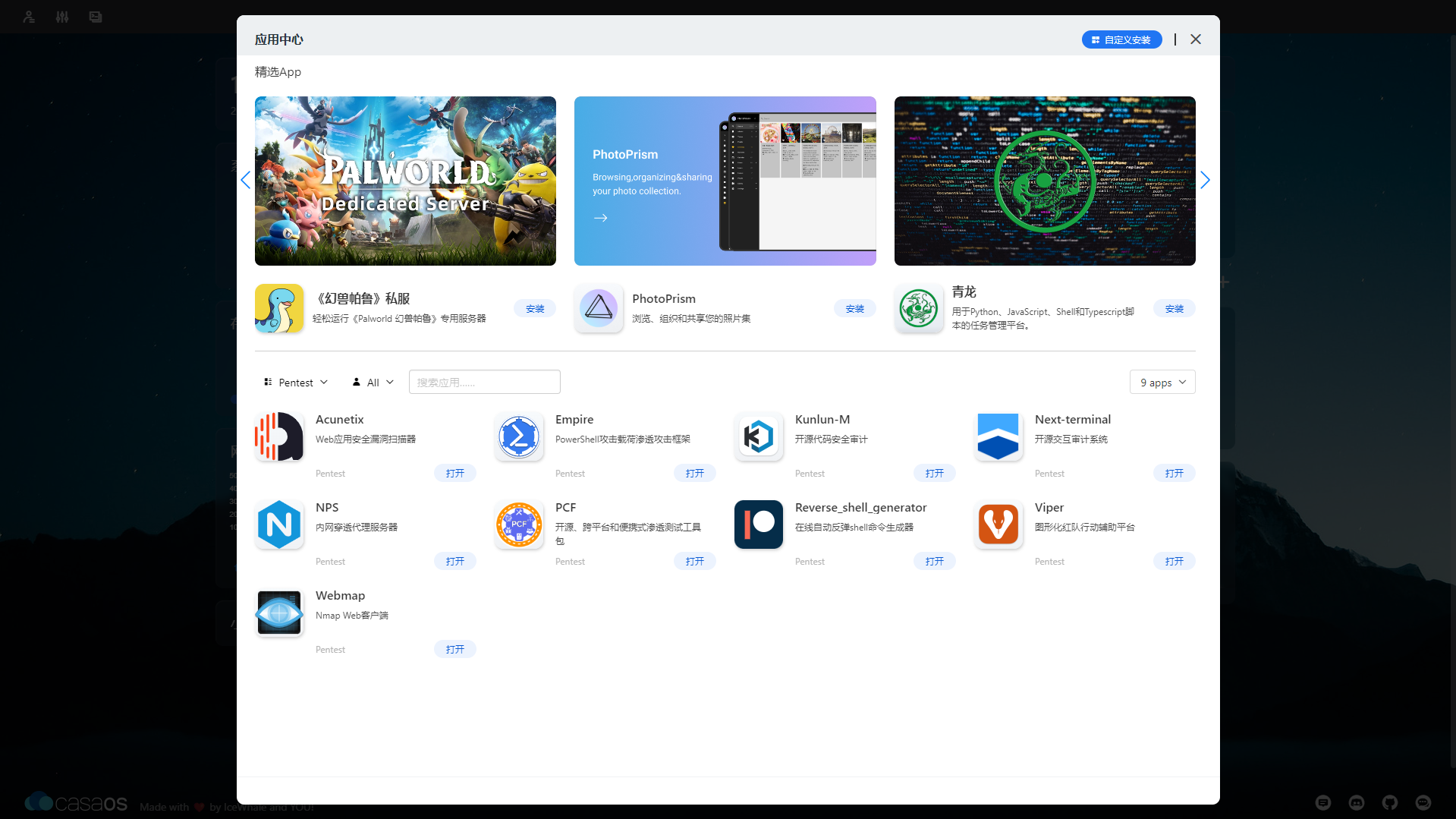Click the Reverse_shell_generator app icon
Image resolution: width=1456 pixels, height=819 pixels.
pyautogui.click(x=759, y=524)
